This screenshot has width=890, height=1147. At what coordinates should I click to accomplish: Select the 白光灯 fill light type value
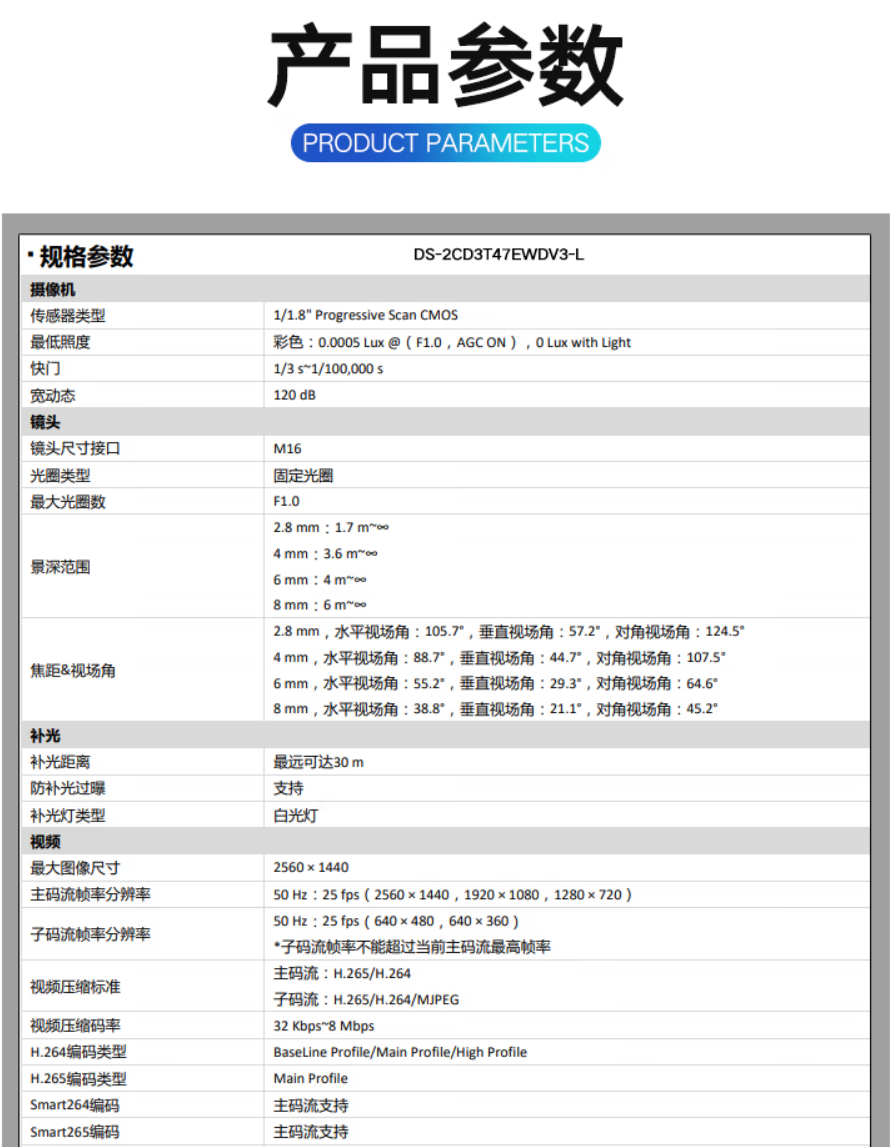pos(295,815)
